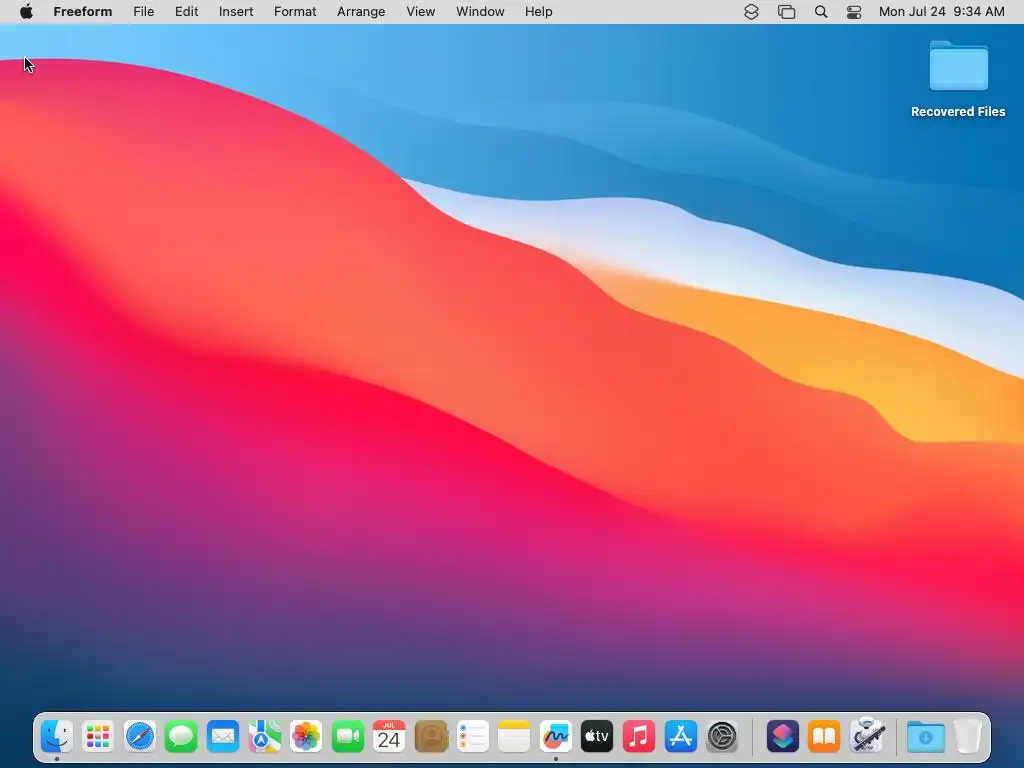Image resolution: width=1024 pixels, height=768 pixels.
Task: Open the File menu
Action: pos(144,12)
